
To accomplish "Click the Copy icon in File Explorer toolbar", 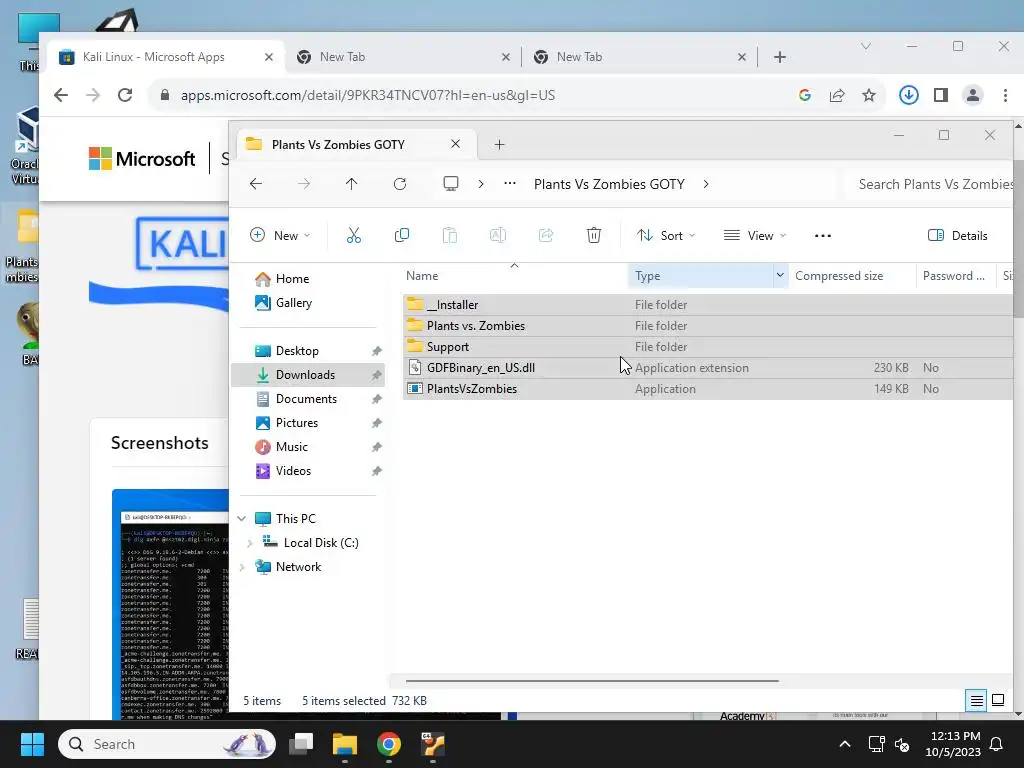I will point(402,236).
